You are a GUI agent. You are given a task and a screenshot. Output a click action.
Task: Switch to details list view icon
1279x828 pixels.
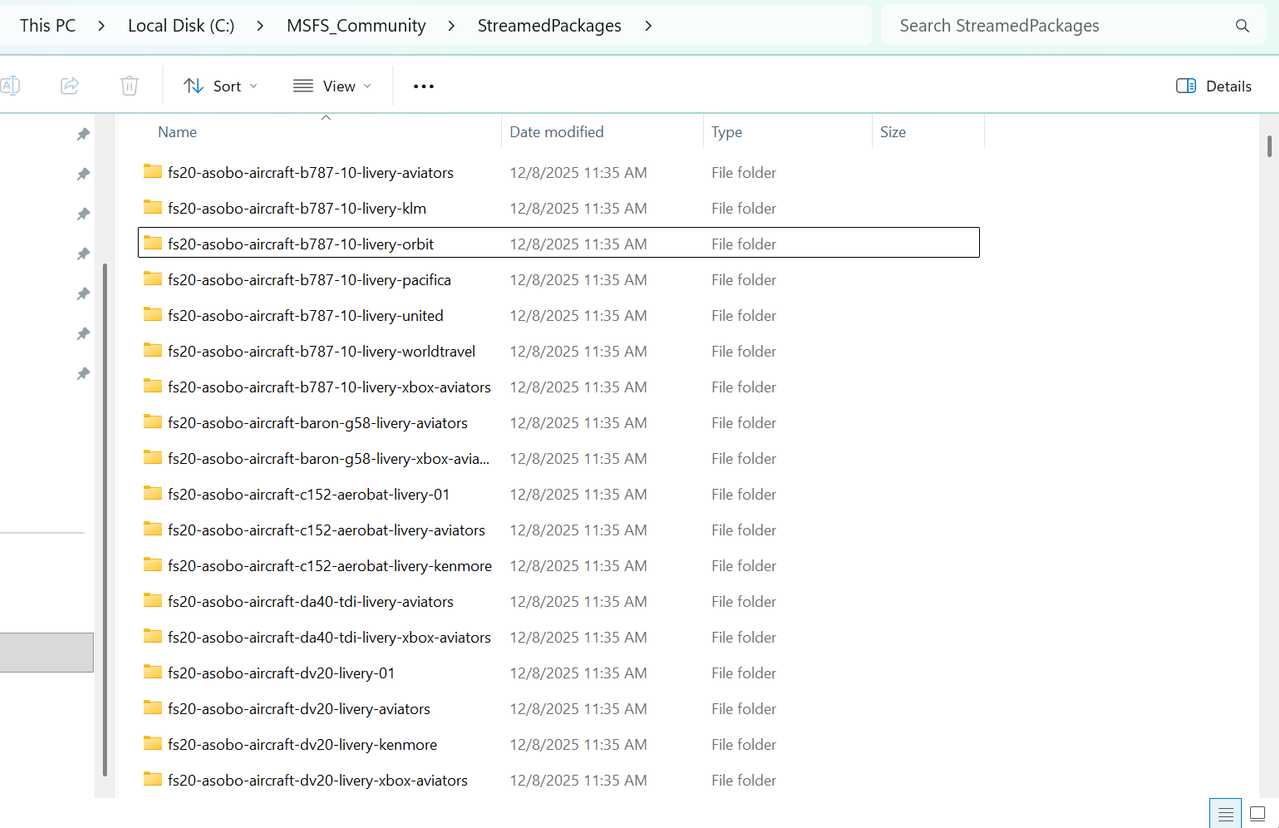[1226, 814]
